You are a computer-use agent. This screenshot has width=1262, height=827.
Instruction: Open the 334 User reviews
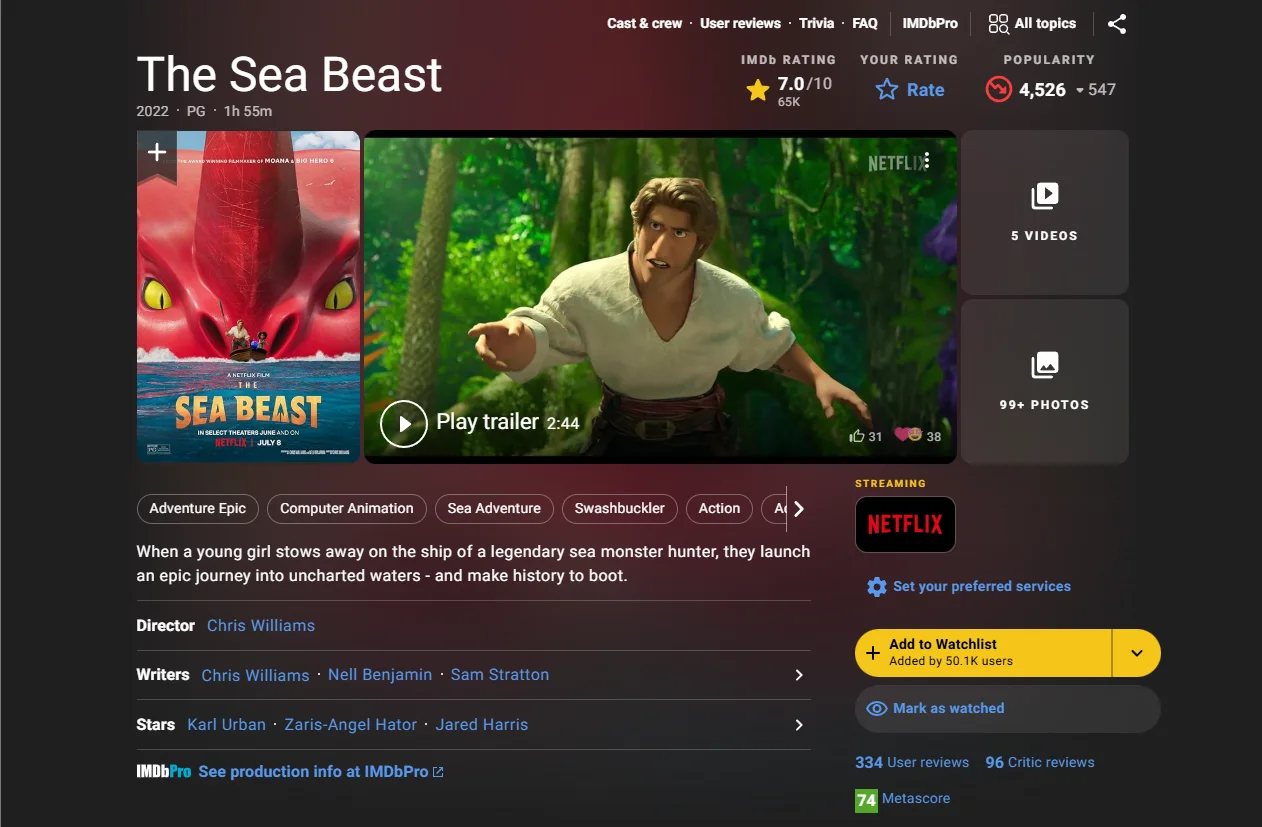point(911,762)
